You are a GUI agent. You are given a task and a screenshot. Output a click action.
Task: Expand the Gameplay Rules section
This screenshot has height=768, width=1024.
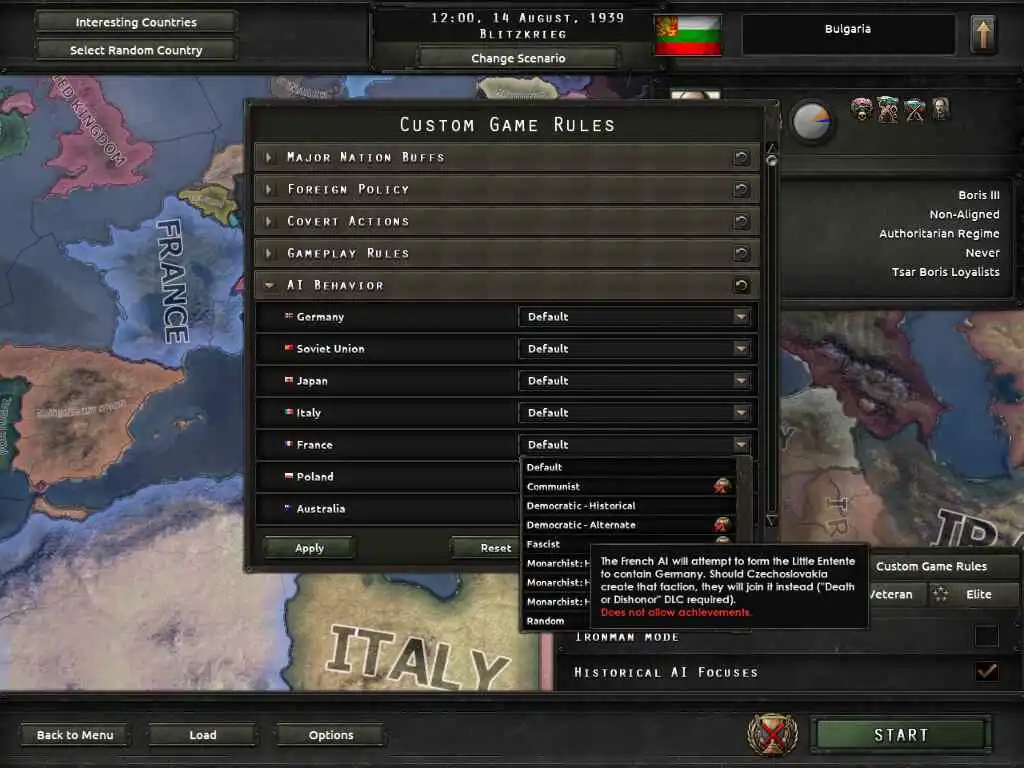click(270, 253)
